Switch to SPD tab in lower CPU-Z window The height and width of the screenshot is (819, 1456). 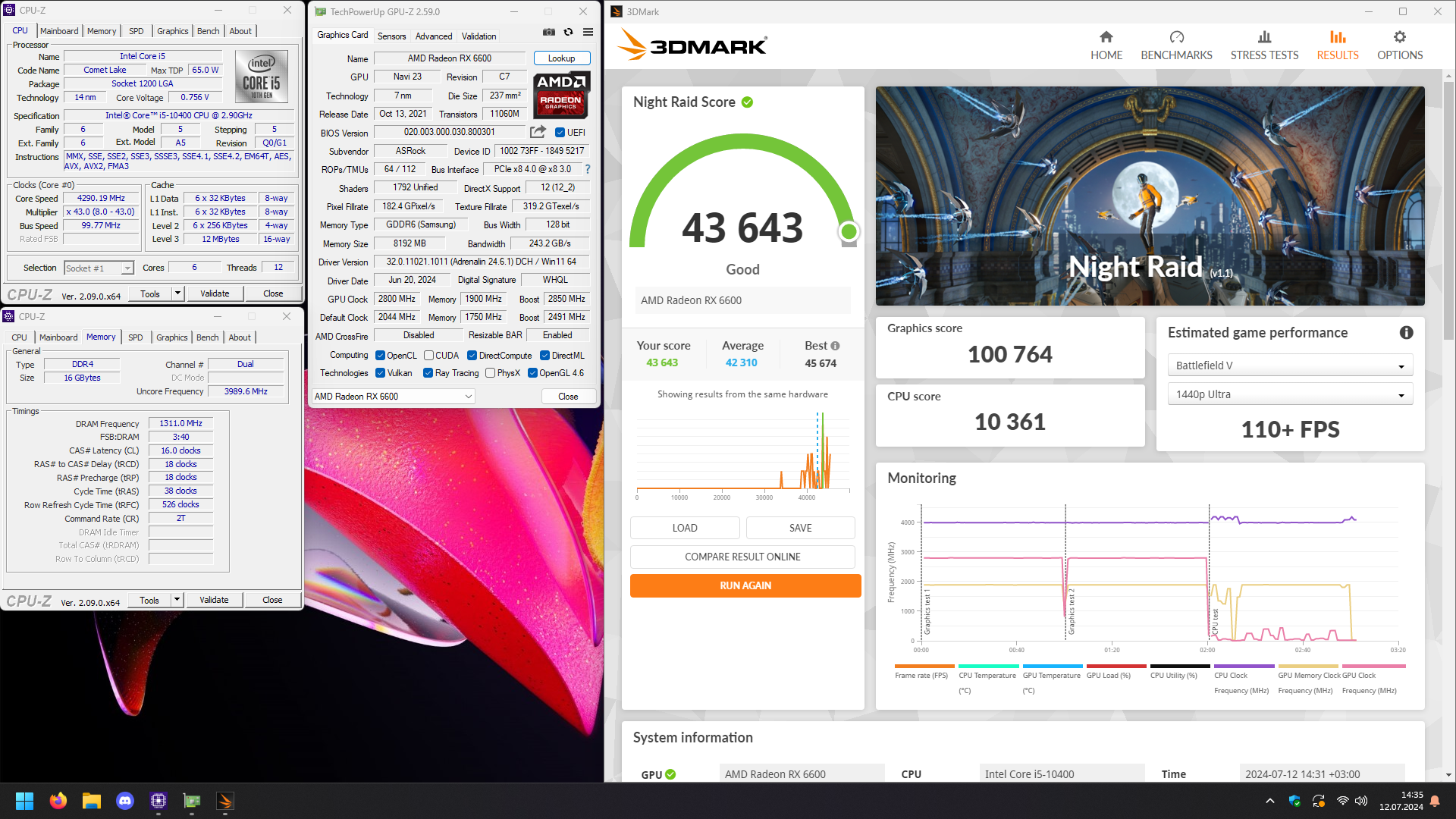[135, 337]
